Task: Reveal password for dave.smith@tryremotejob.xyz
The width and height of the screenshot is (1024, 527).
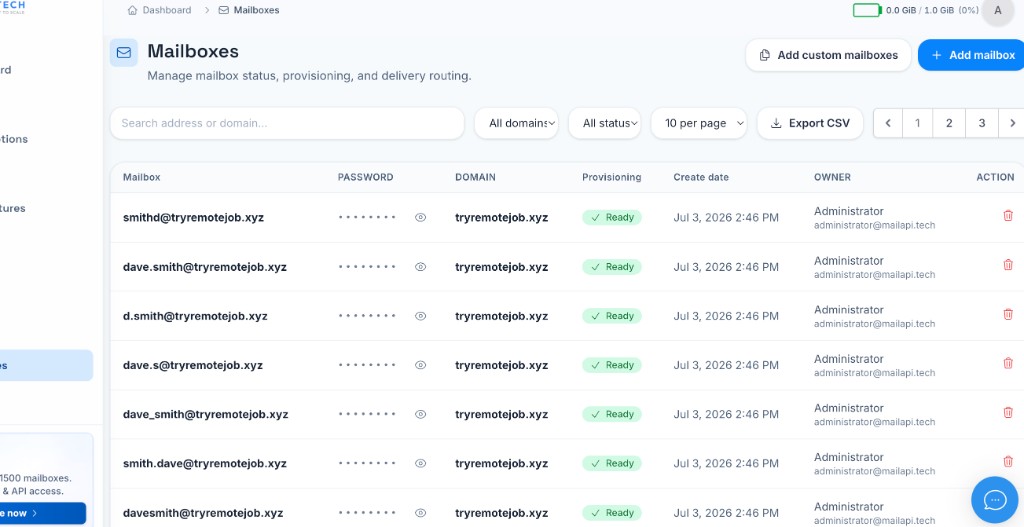Action: 421,266
